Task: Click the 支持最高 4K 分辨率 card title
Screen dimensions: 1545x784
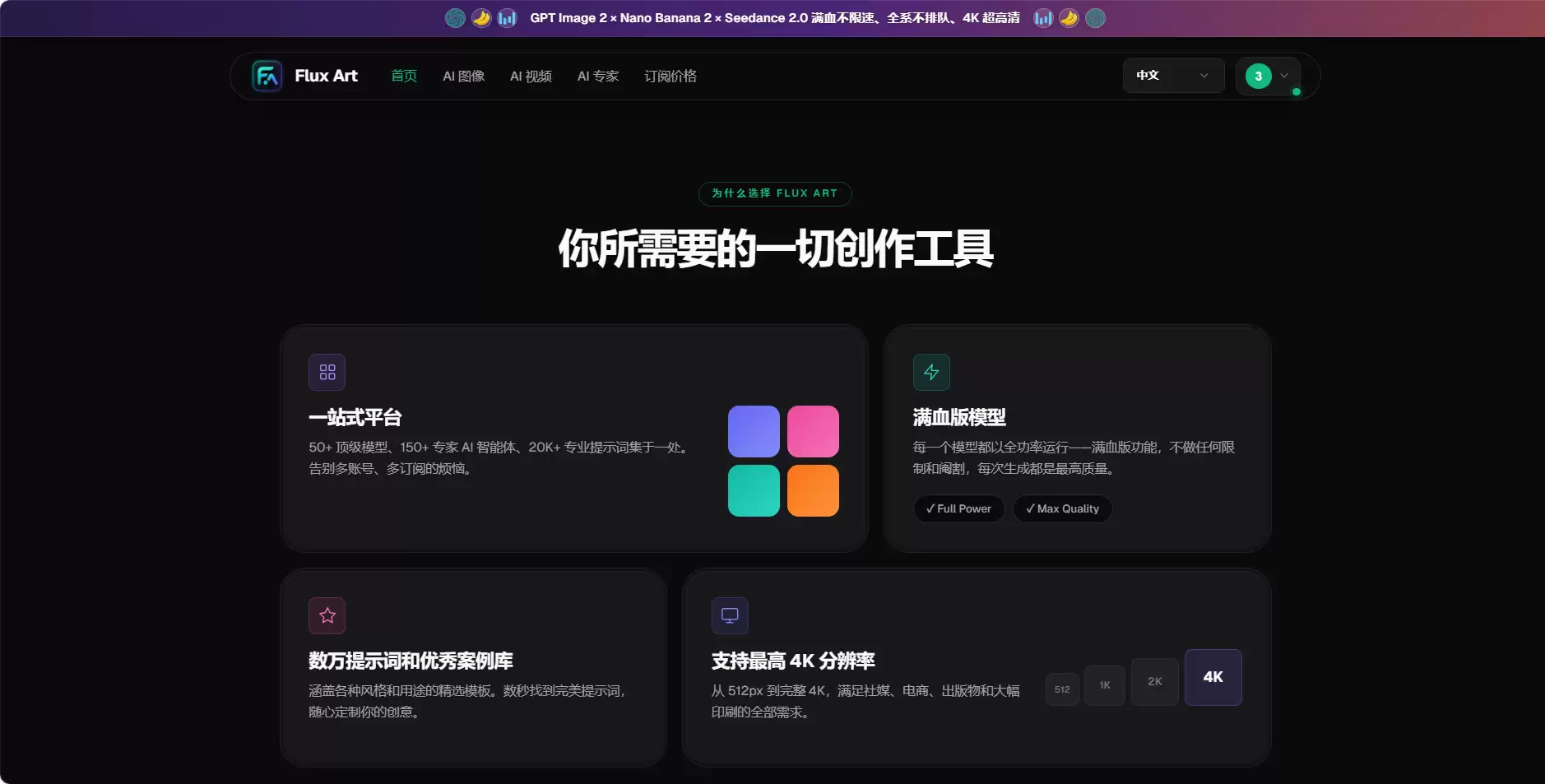Action: tap(793, 661)
